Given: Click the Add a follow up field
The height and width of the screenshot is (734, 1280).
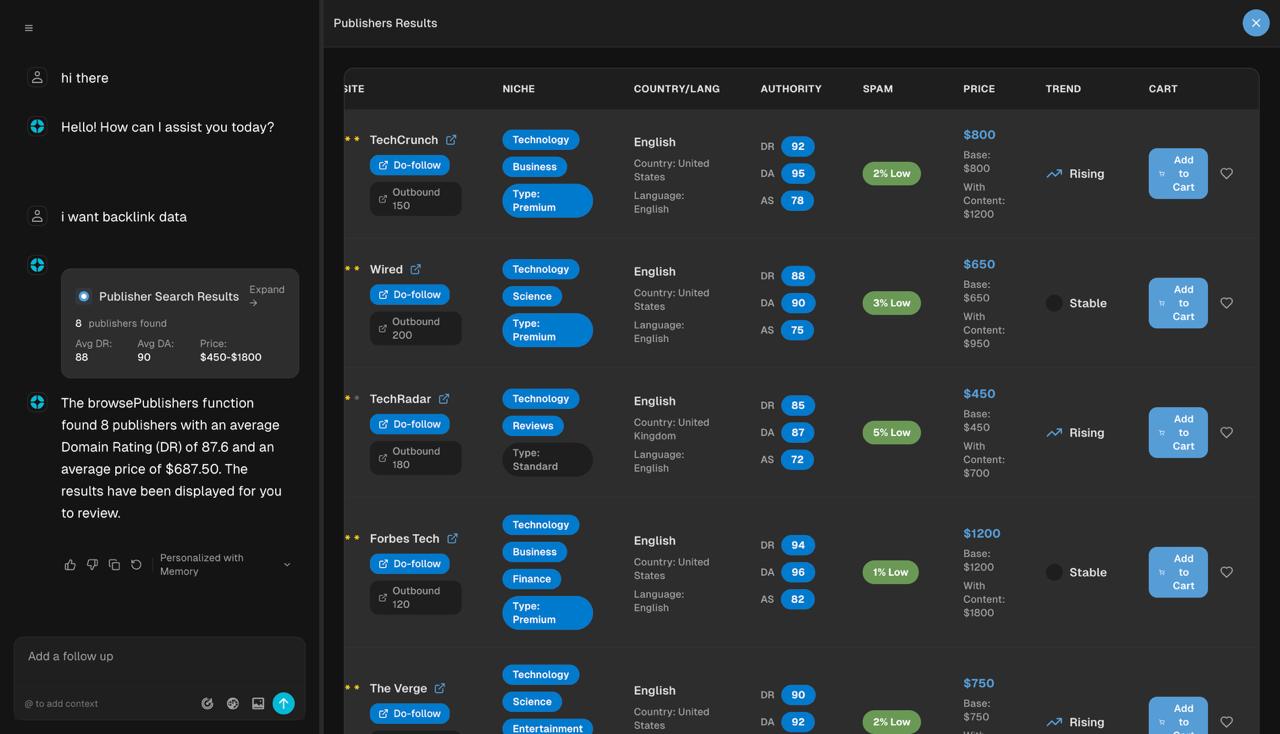Looking at the screenshot, I should coord(159,657).
